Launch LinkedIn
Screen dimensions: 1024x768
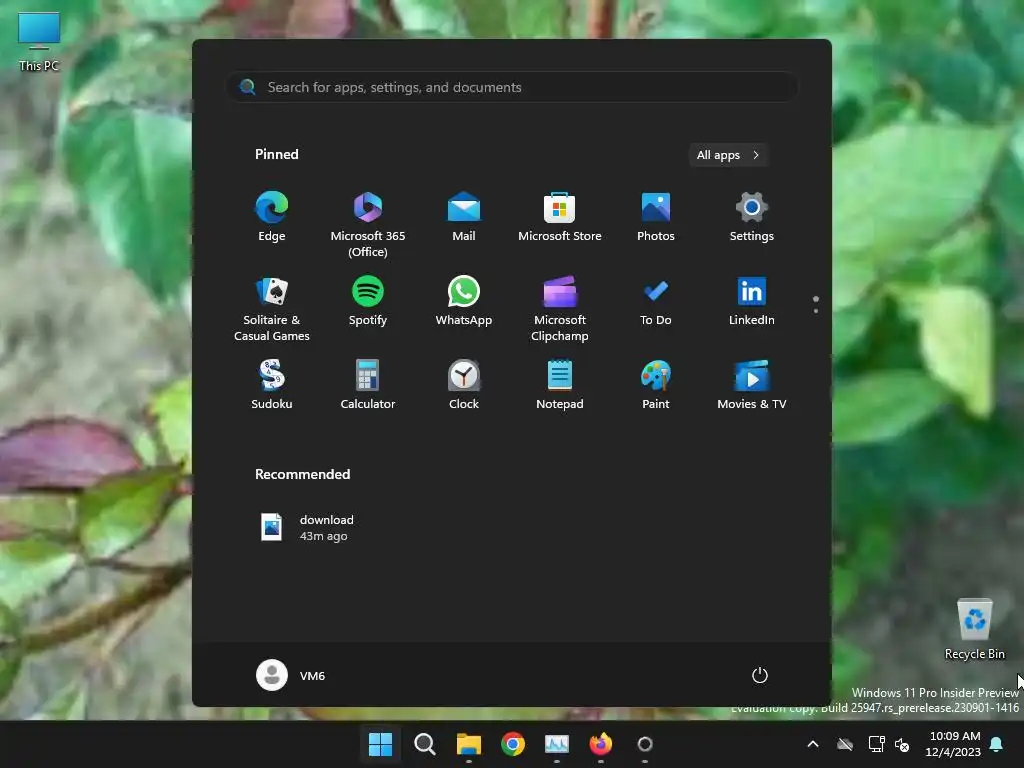(x=752, y=301)
